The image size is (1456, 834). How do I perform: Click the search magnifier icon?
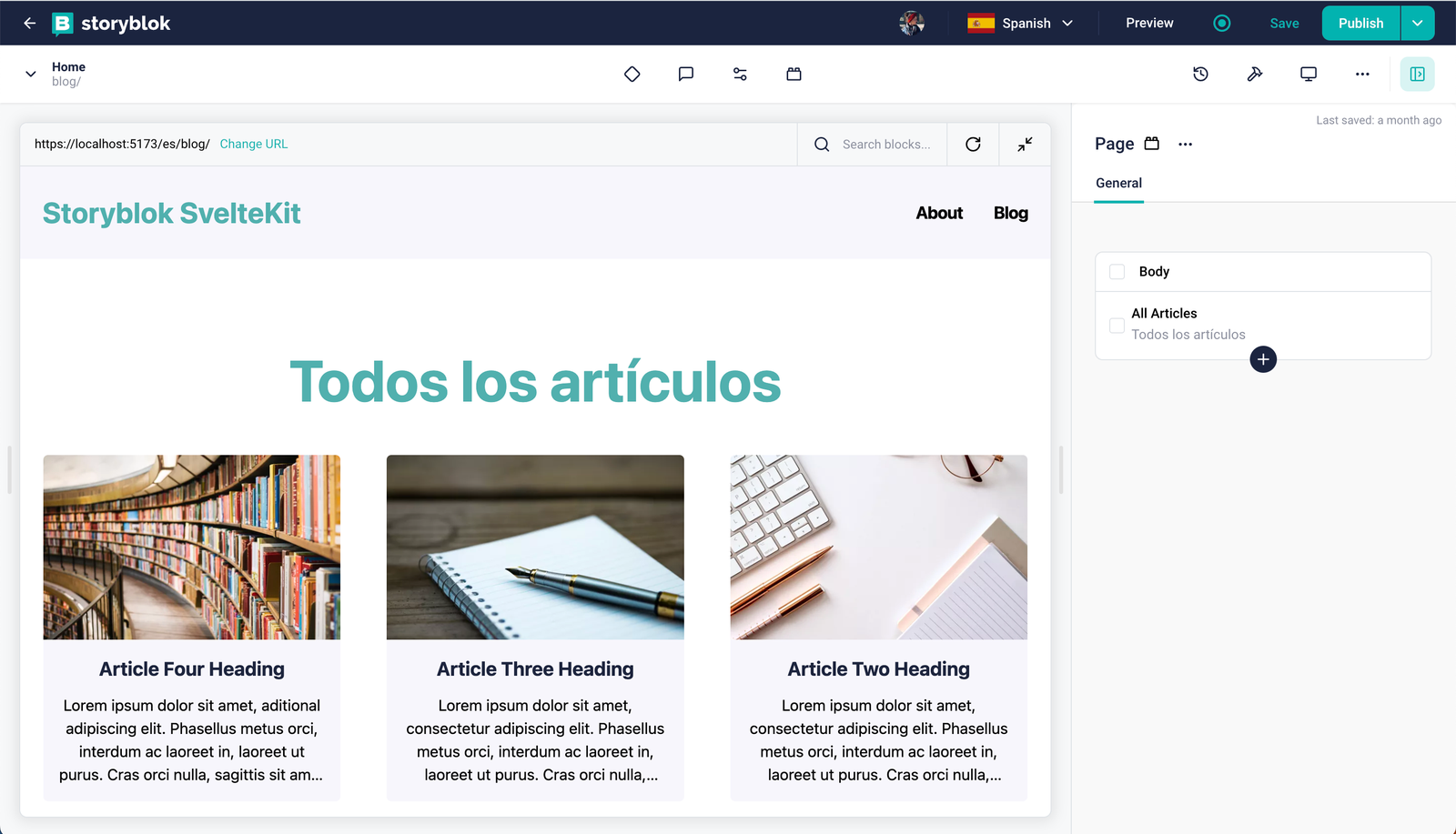822,145
